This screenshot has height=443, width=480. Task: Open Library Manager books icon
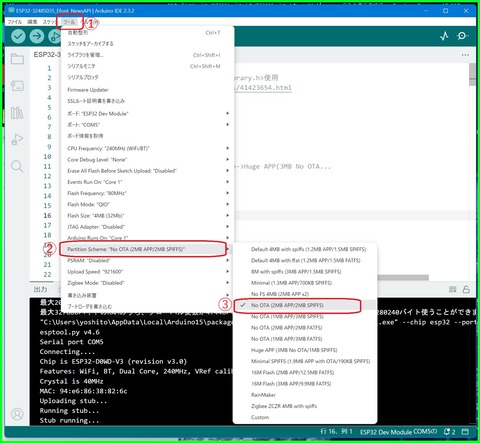pyautogui.click(x=17, y=113)
